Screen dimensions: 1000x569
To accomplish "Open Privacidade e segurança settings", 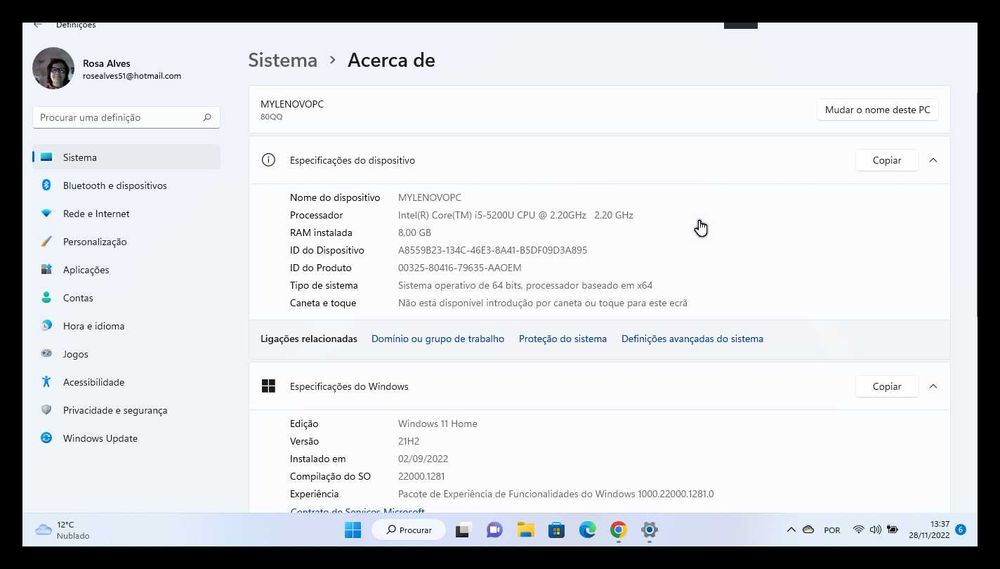I will pyautogui.click(x=126, y=410).
